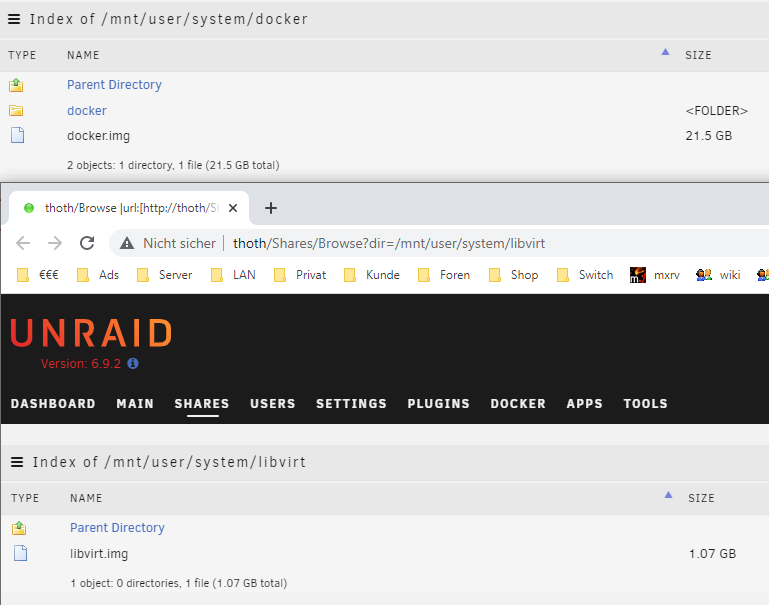The width and height of the screenshot is (769, 605).
Task: Open the USERS menu tab
Action: (x=273, y=403)
